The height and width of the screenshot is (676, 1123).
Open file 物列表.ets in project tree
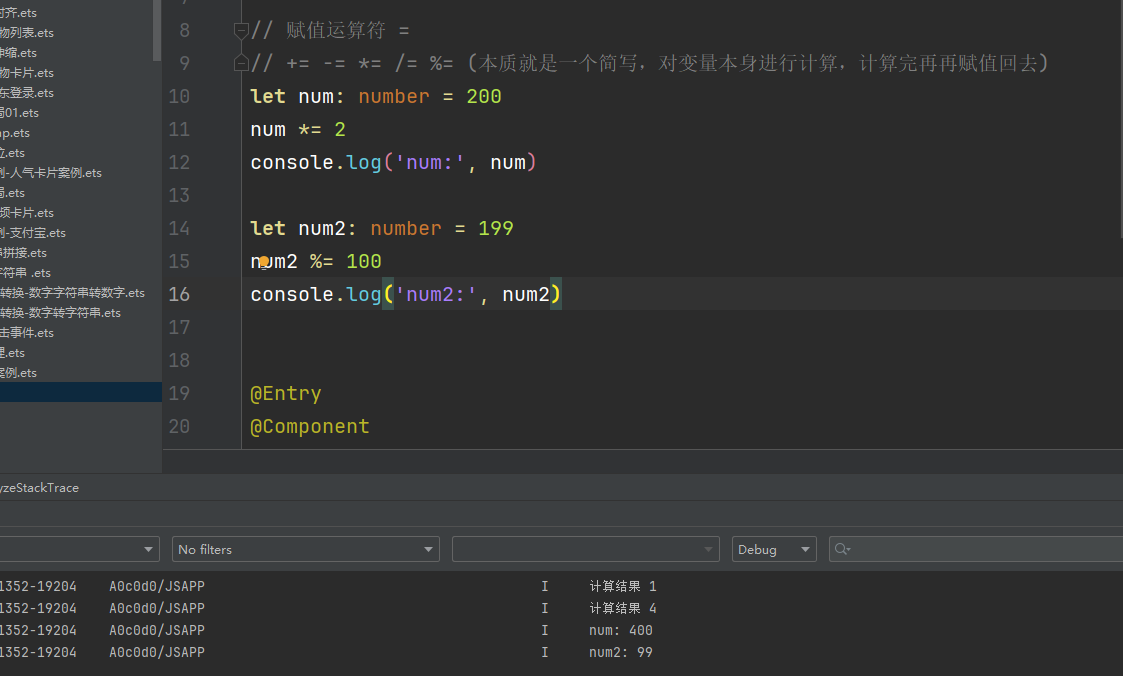[27, 32]
